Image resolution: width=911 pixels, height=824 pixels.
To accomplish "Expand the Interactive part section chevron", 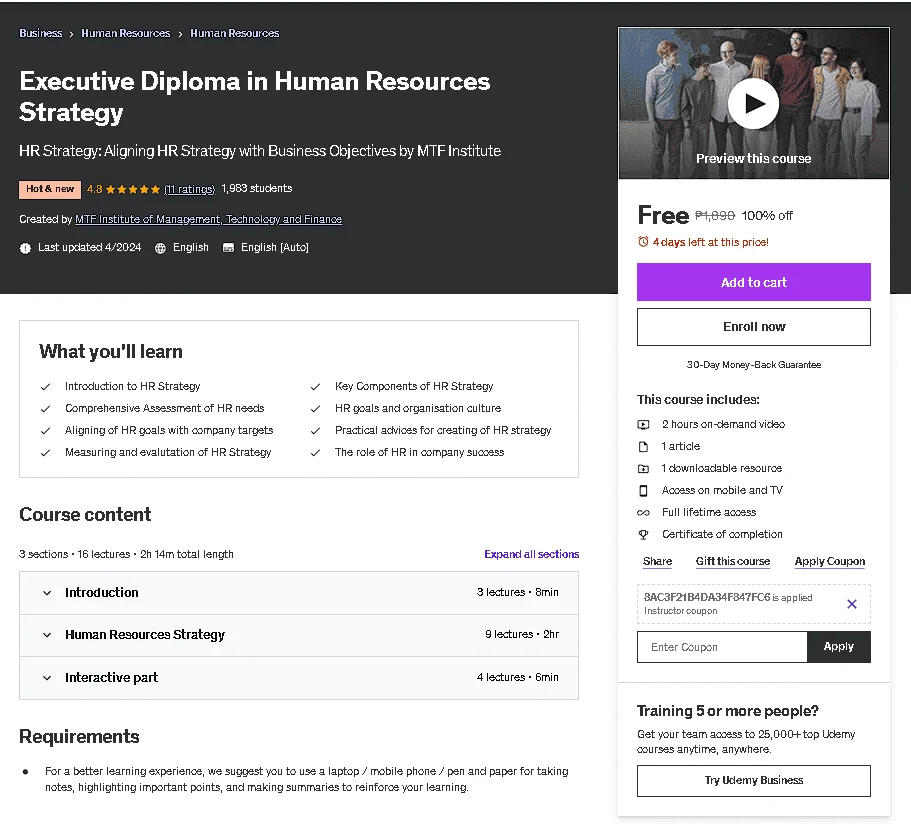I will tap(47, 678).
